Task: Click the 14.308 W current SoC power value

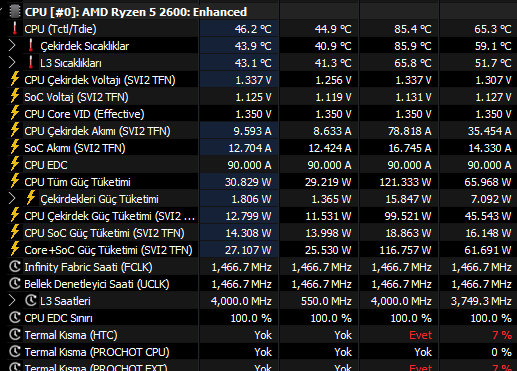Action: (248, 233)
